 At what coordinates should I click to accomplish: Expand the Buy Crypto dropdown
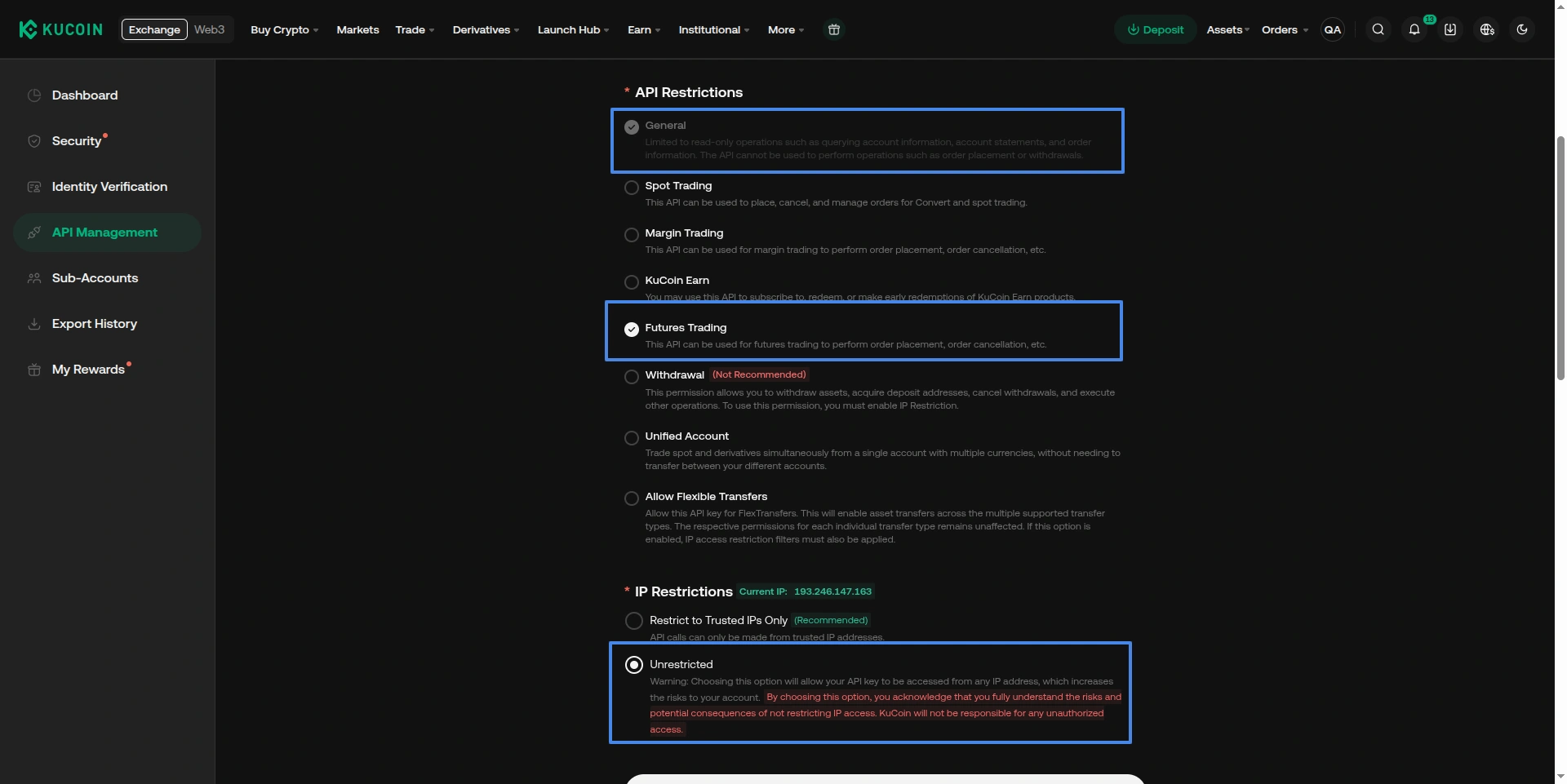(284, 29)
